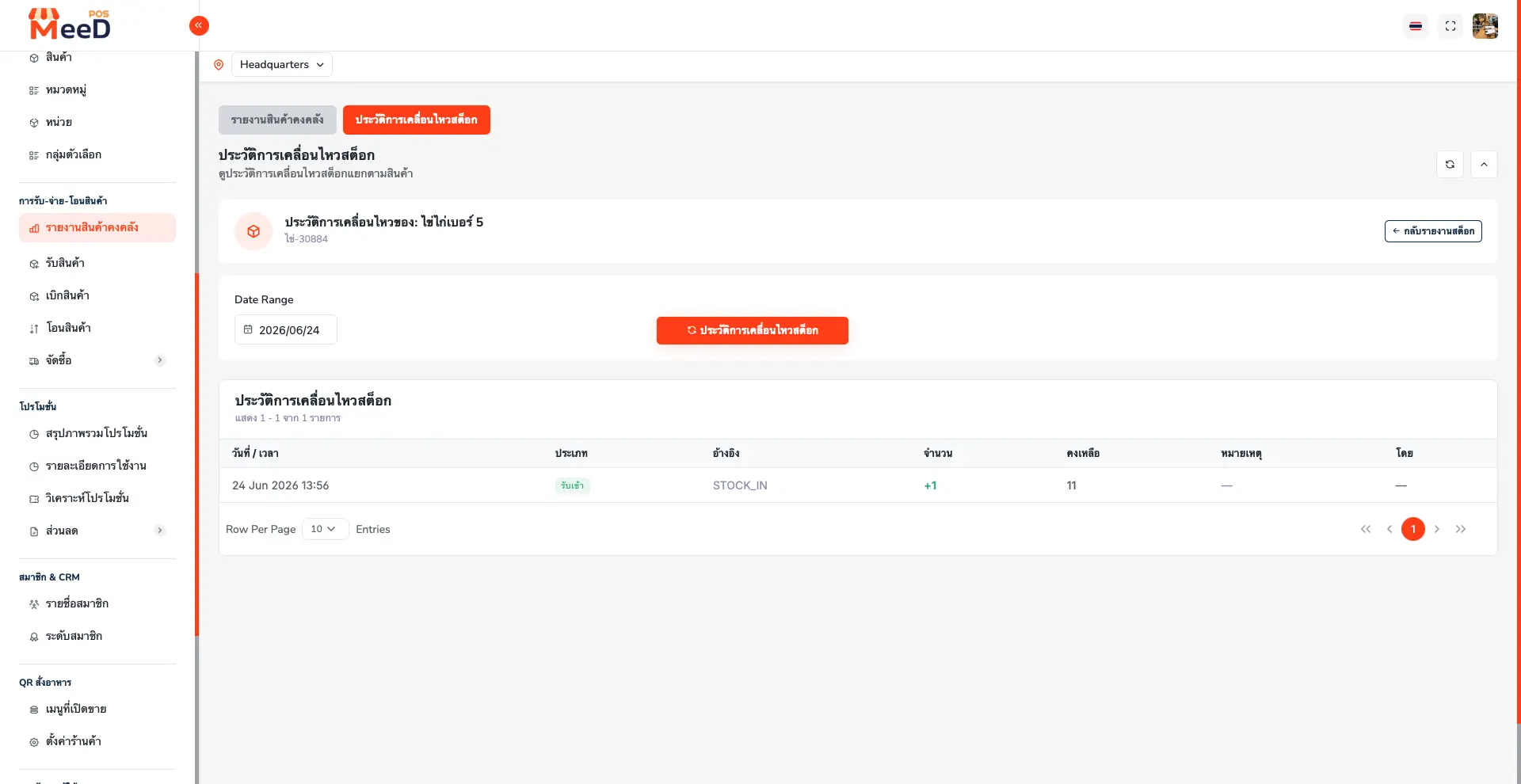This screenshot has width=1521, height=784.
Task: Open the Row Per Page 10 dropdown
Action: [x=325, y=529]
